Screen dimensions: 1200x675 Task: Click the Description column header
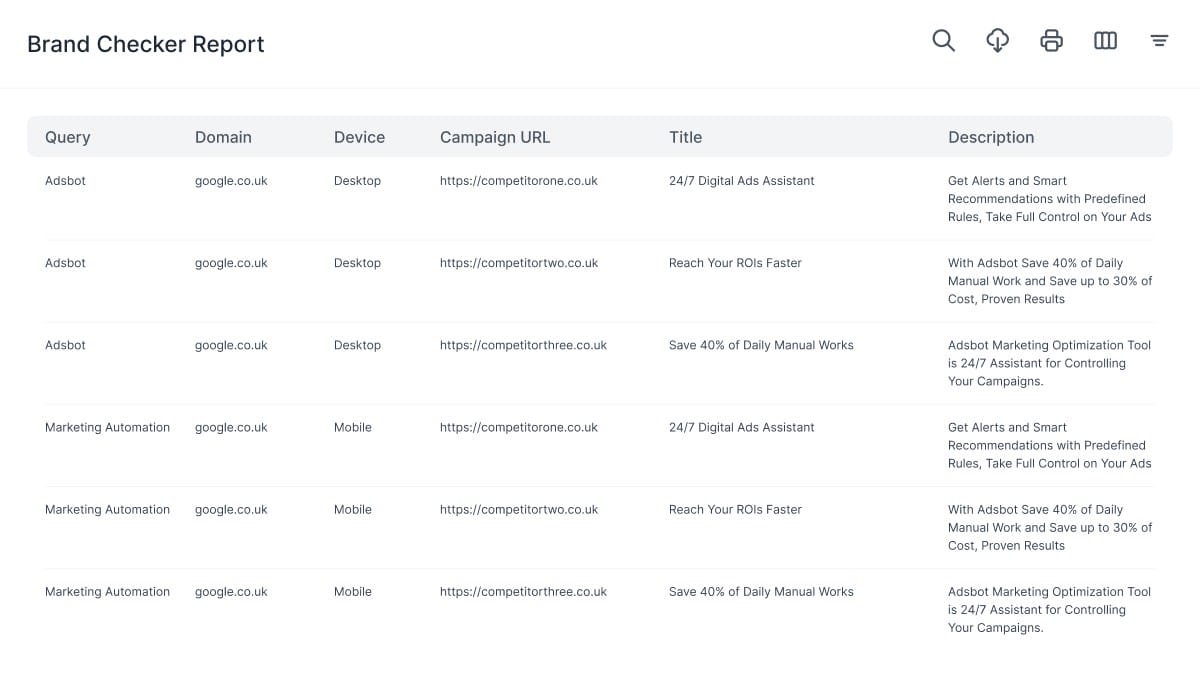point(991,137)
